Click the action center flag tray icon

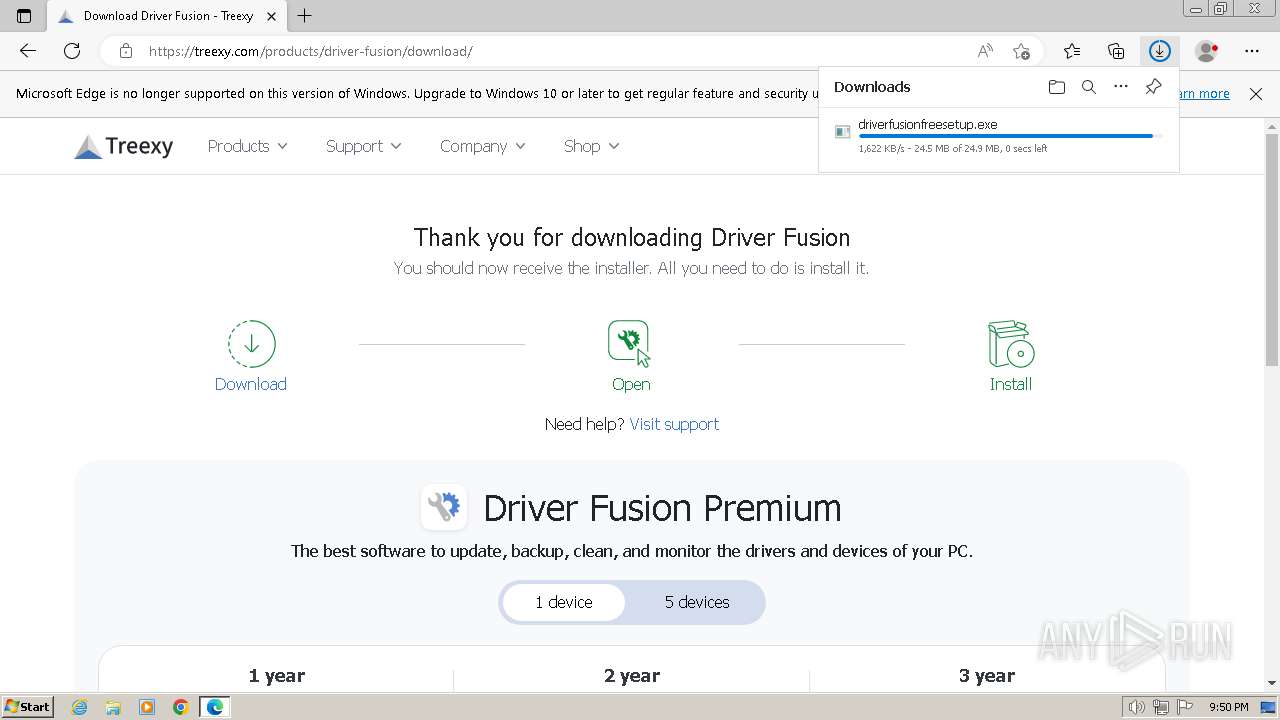(x=1184, y=707)
